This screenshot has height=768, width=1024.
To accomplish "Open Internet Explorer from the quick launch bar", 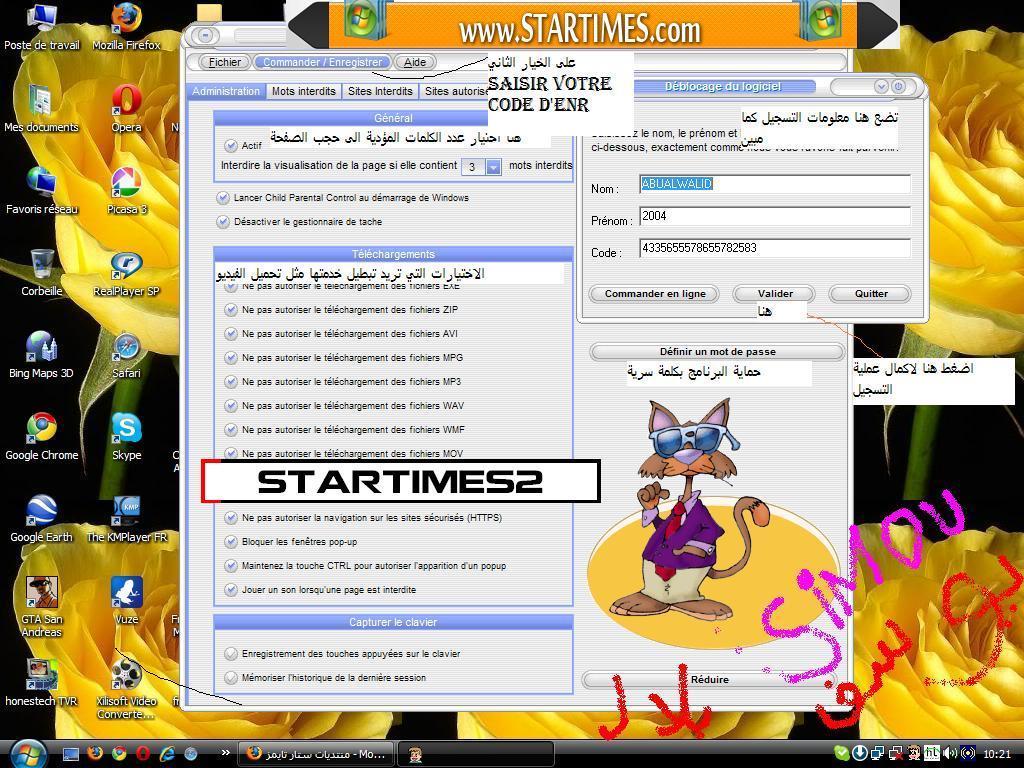I will 167,754.
